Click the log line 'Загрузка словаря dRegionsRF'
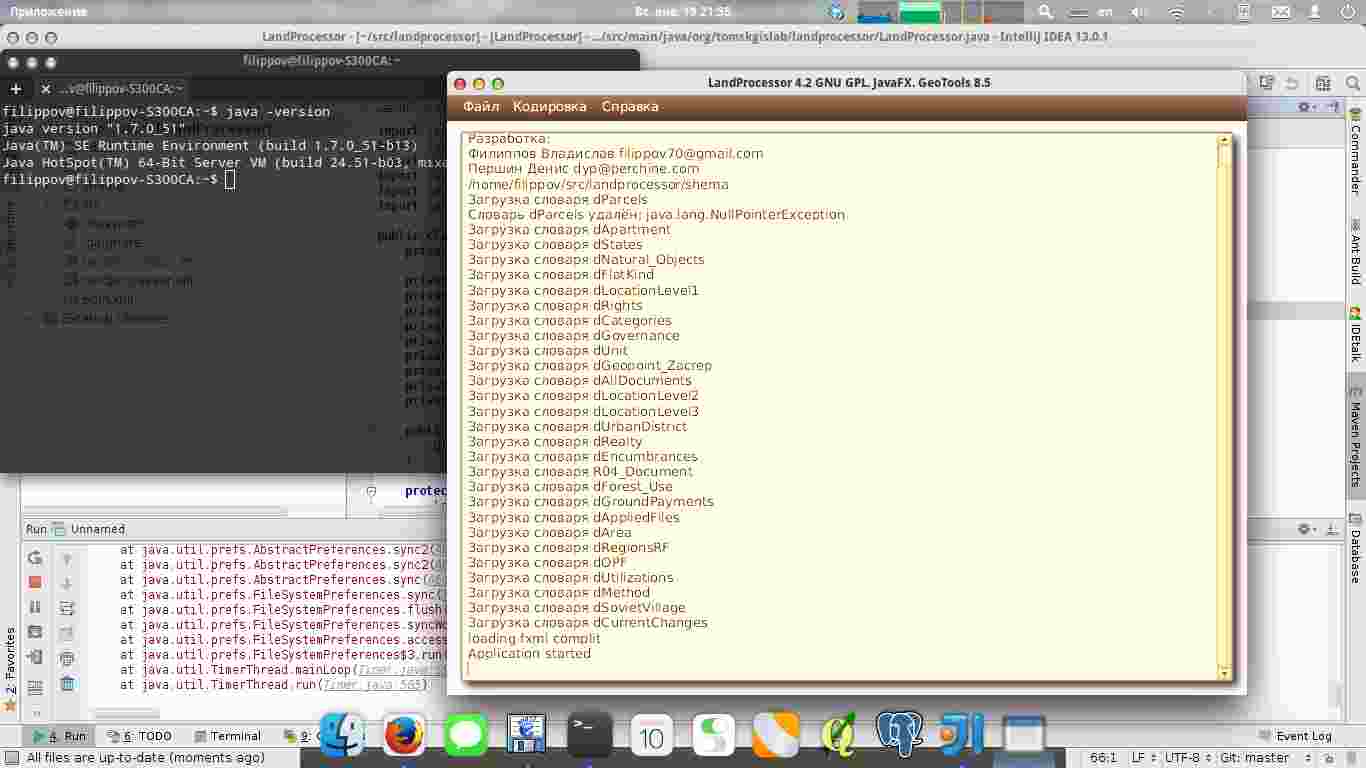The image size is (1366, 768). [568, 547]
